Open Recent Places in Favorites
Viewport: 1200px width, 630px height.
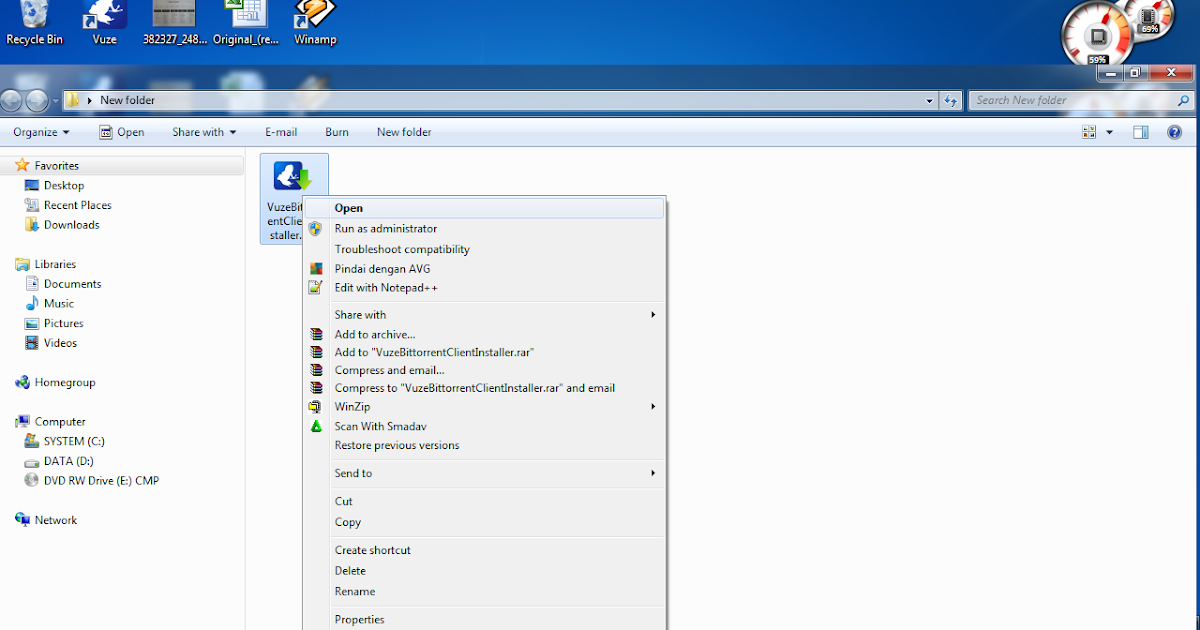[x=77, y=205]
